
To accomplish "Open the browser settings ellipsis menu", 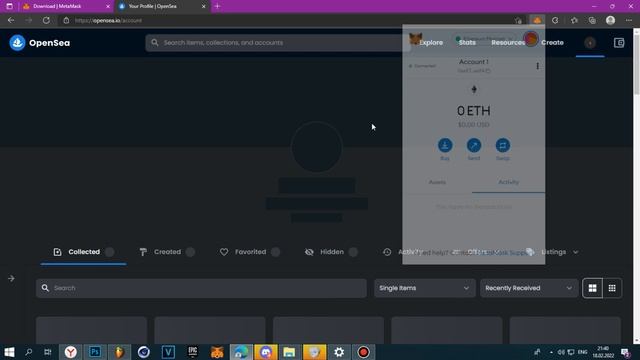I will click(629, 20).
